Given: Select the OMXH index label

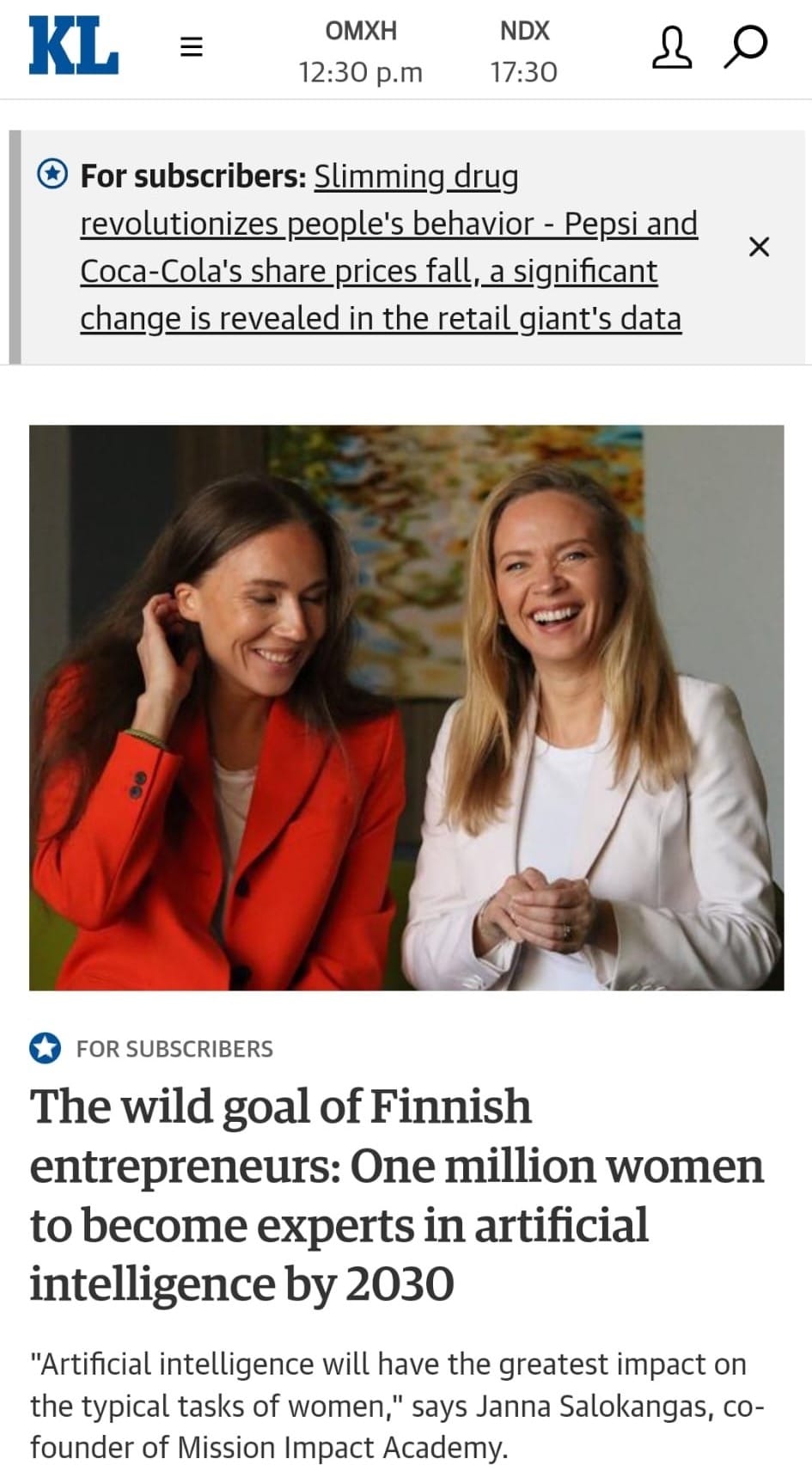Looking at the screenshot, I should 361,31.
